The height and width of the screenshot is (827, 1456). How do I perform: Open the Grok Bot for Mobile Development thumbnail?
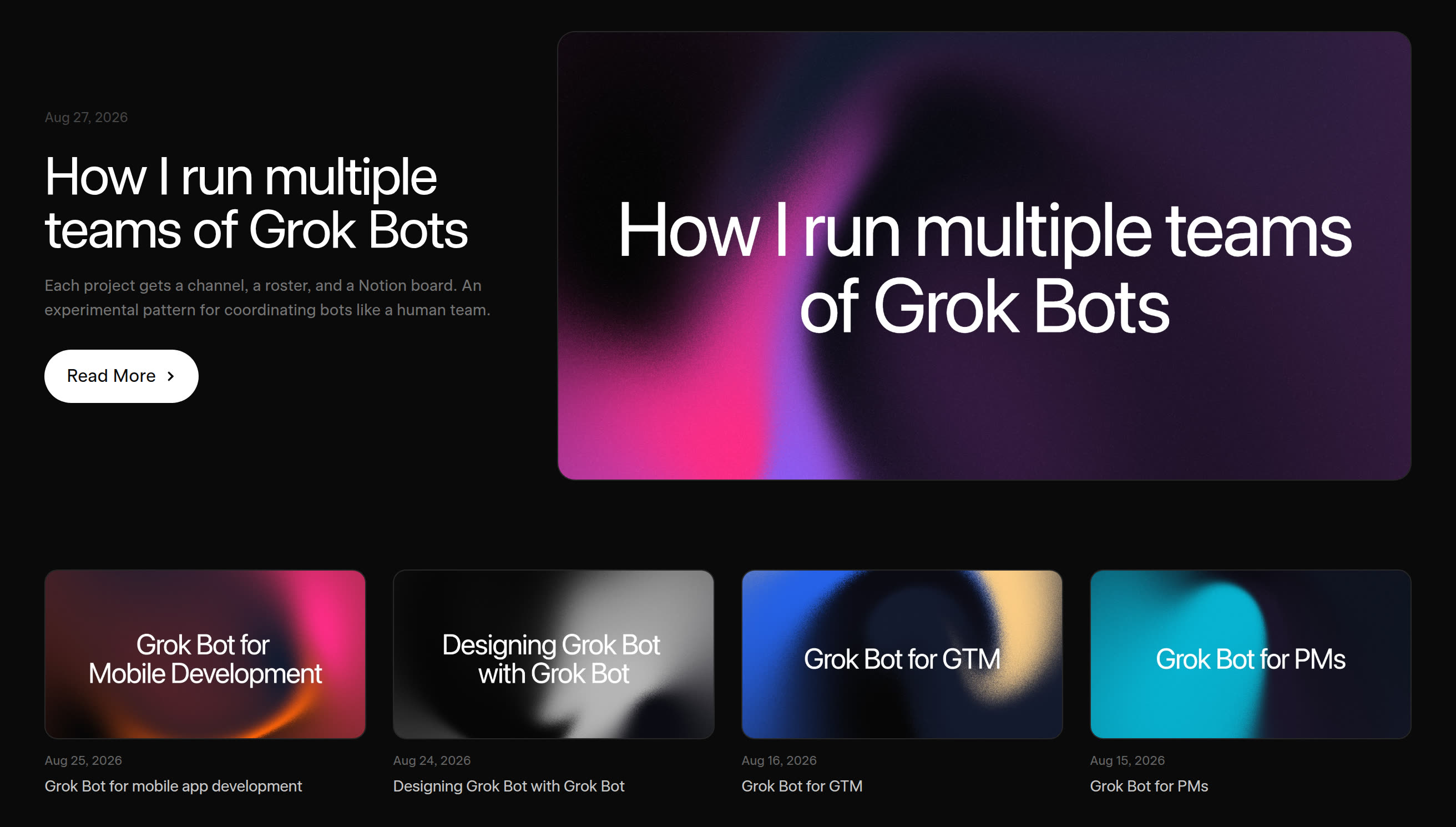205,654
